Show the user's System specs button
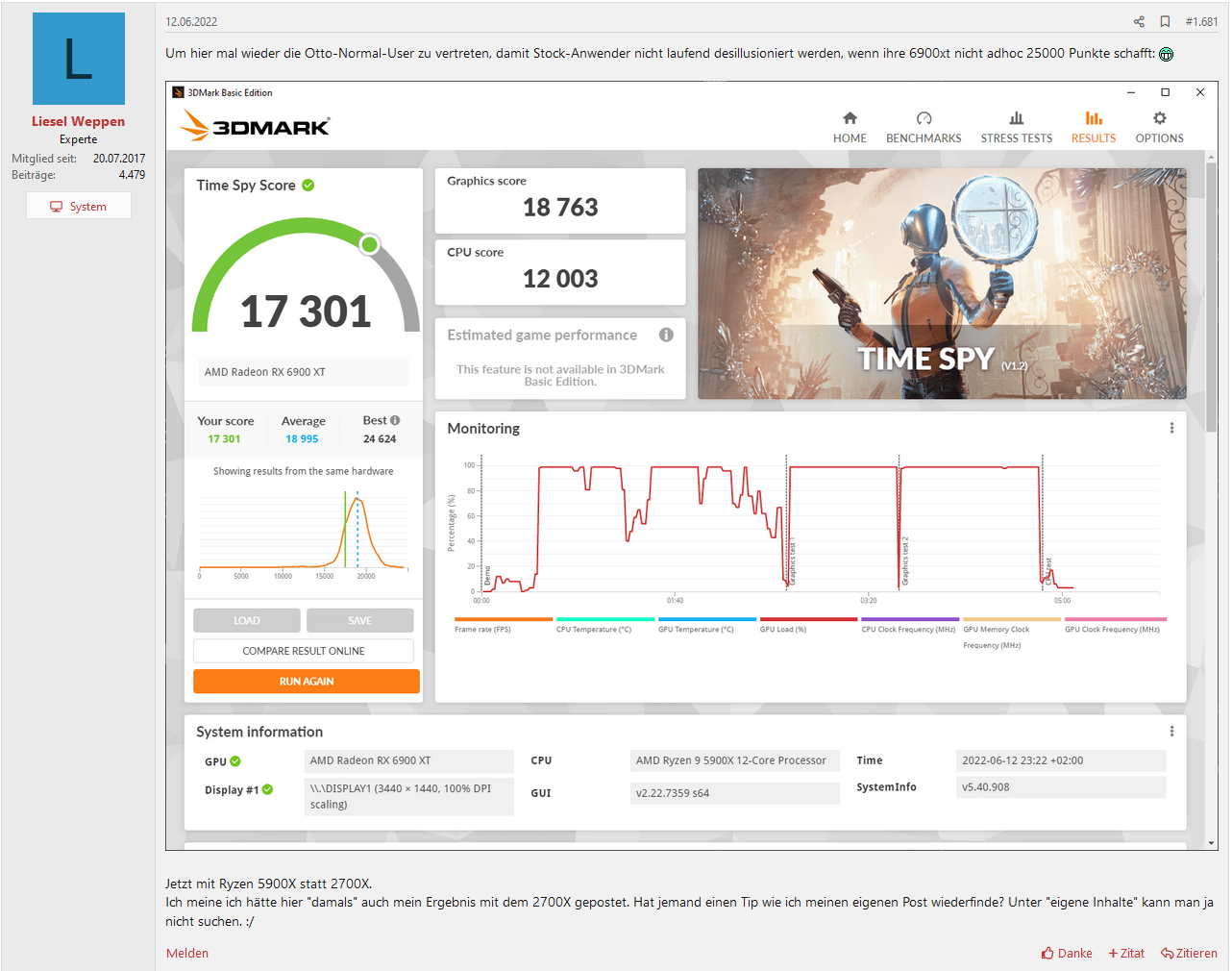This screenshot has width=1232, height=971. [x=79, y=206]
